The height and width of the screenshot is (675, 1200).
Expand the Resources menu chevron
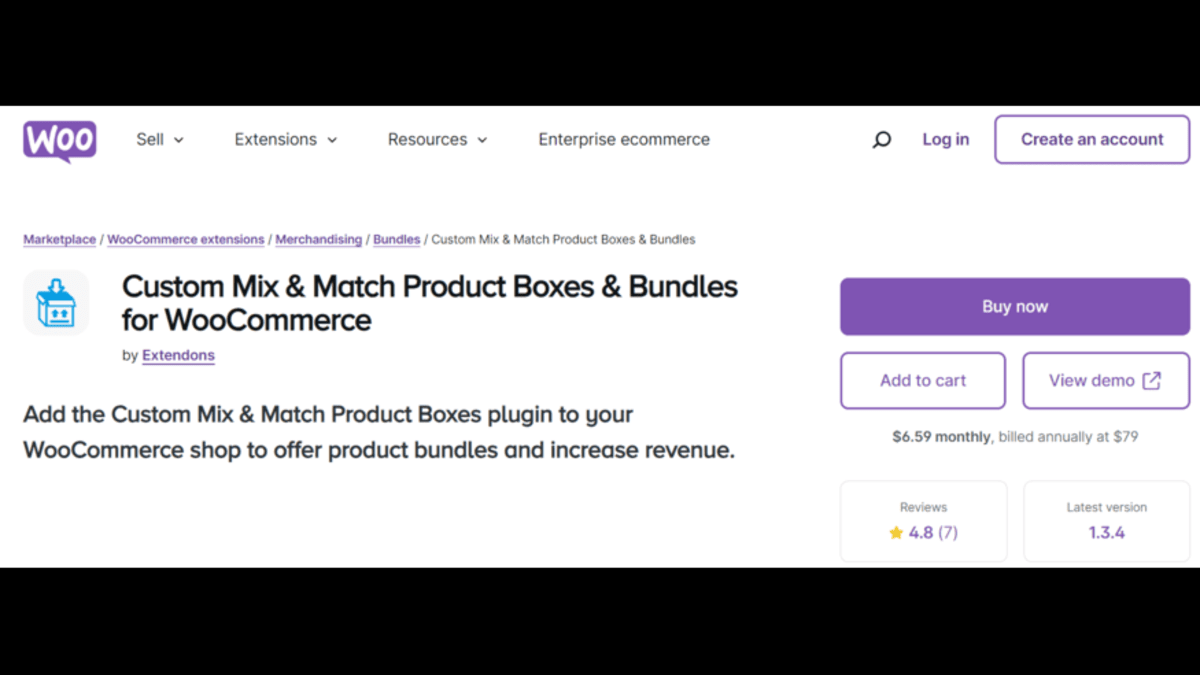[483, 141]
